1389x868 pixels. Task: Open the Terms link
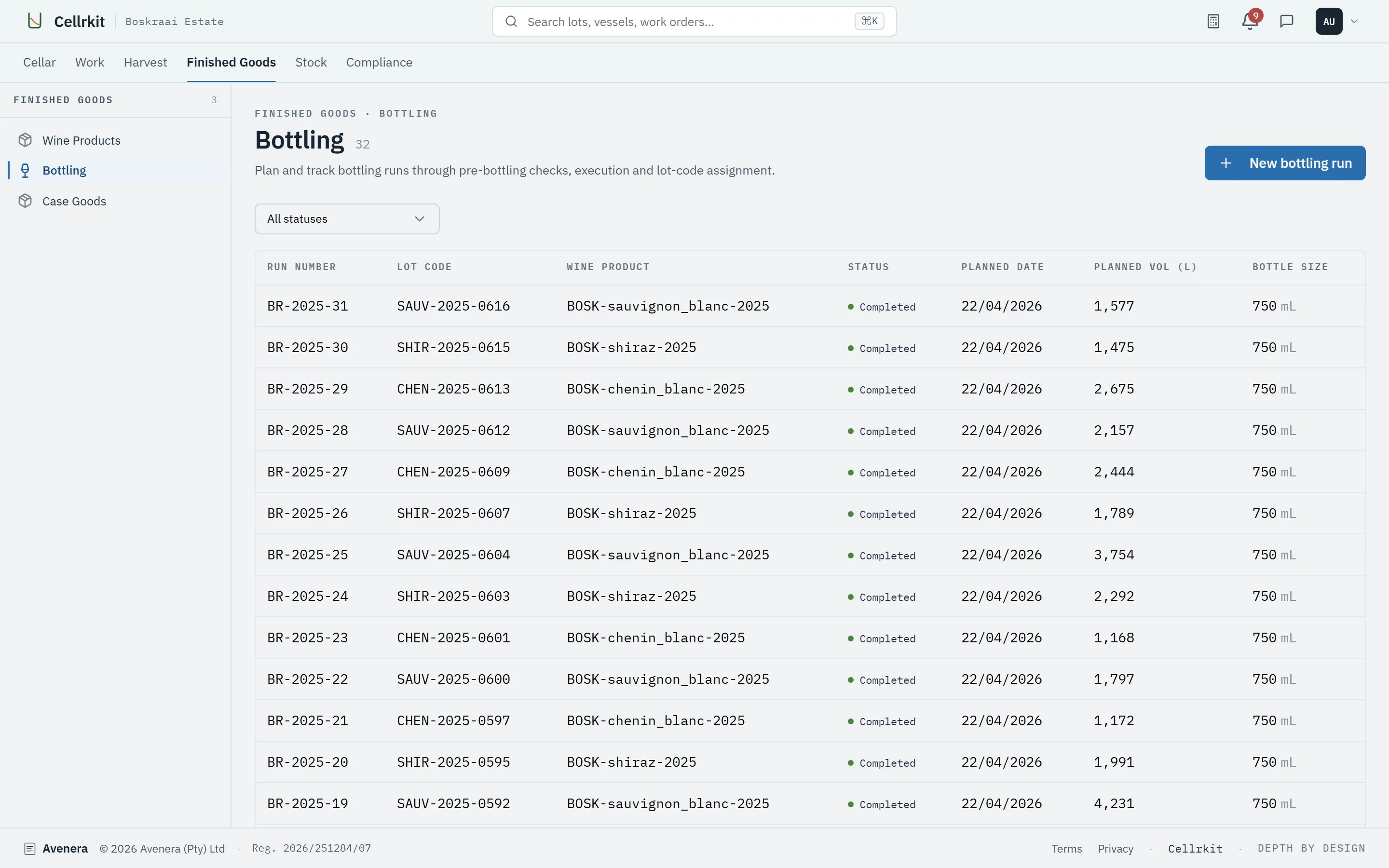point(1066,849)
